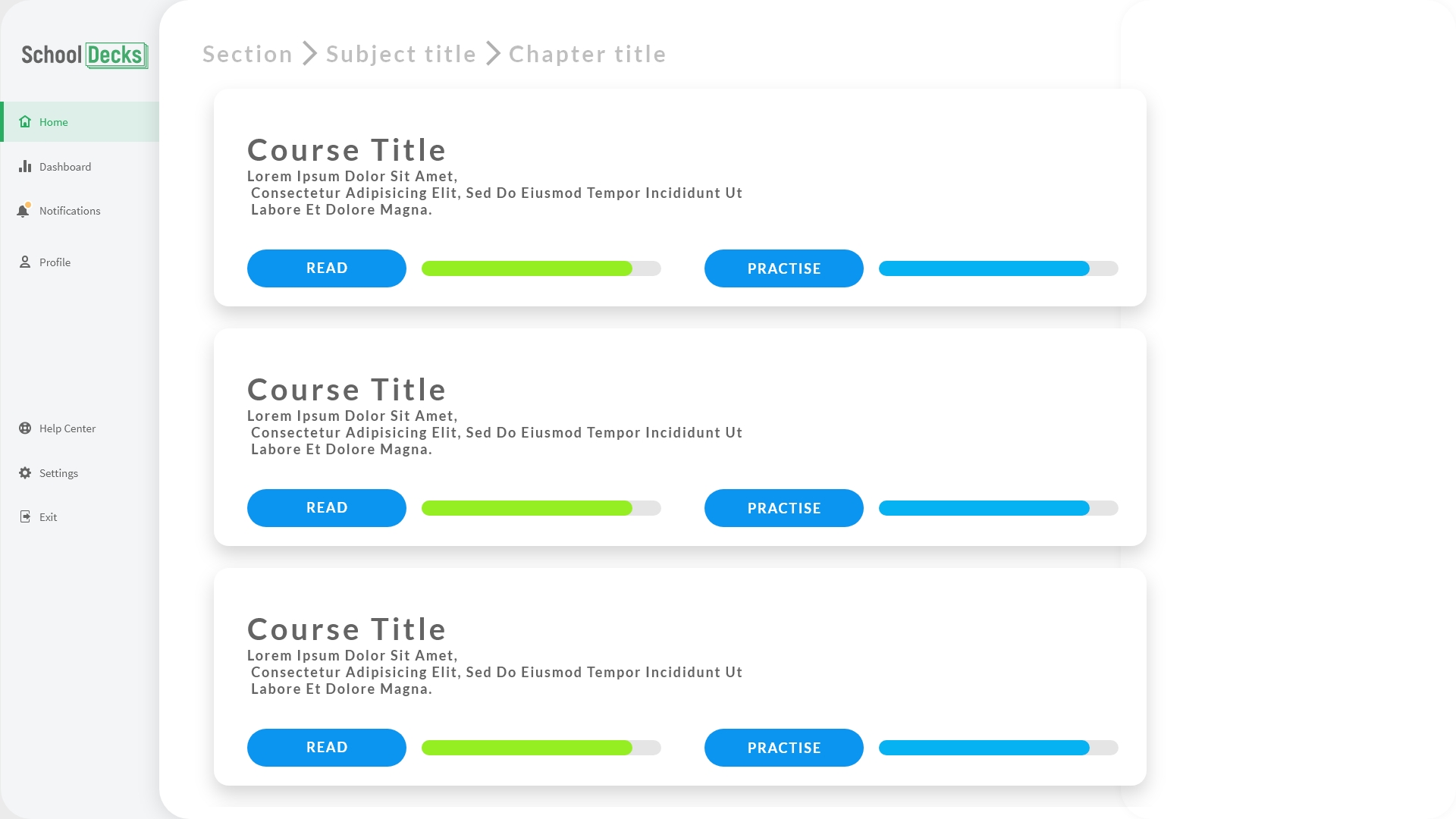Open the Settings gear icon
This screenshot has height=819, width=1456.
(x=25, y=473)
